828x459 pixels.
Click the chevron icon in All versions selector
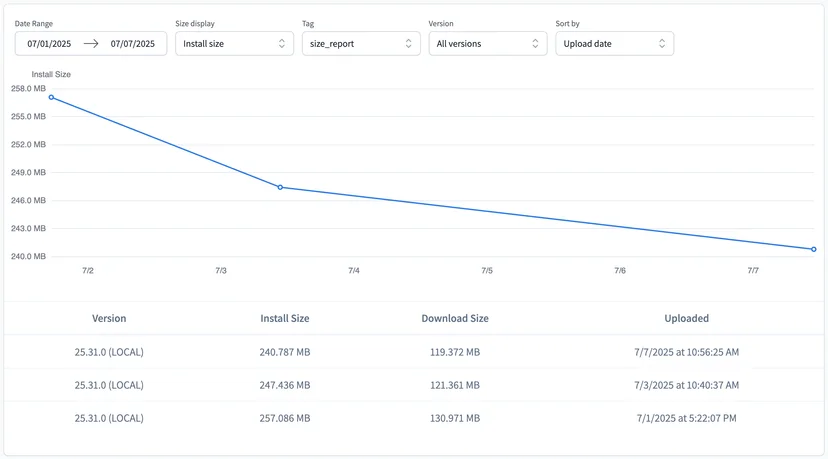[535, 43]
